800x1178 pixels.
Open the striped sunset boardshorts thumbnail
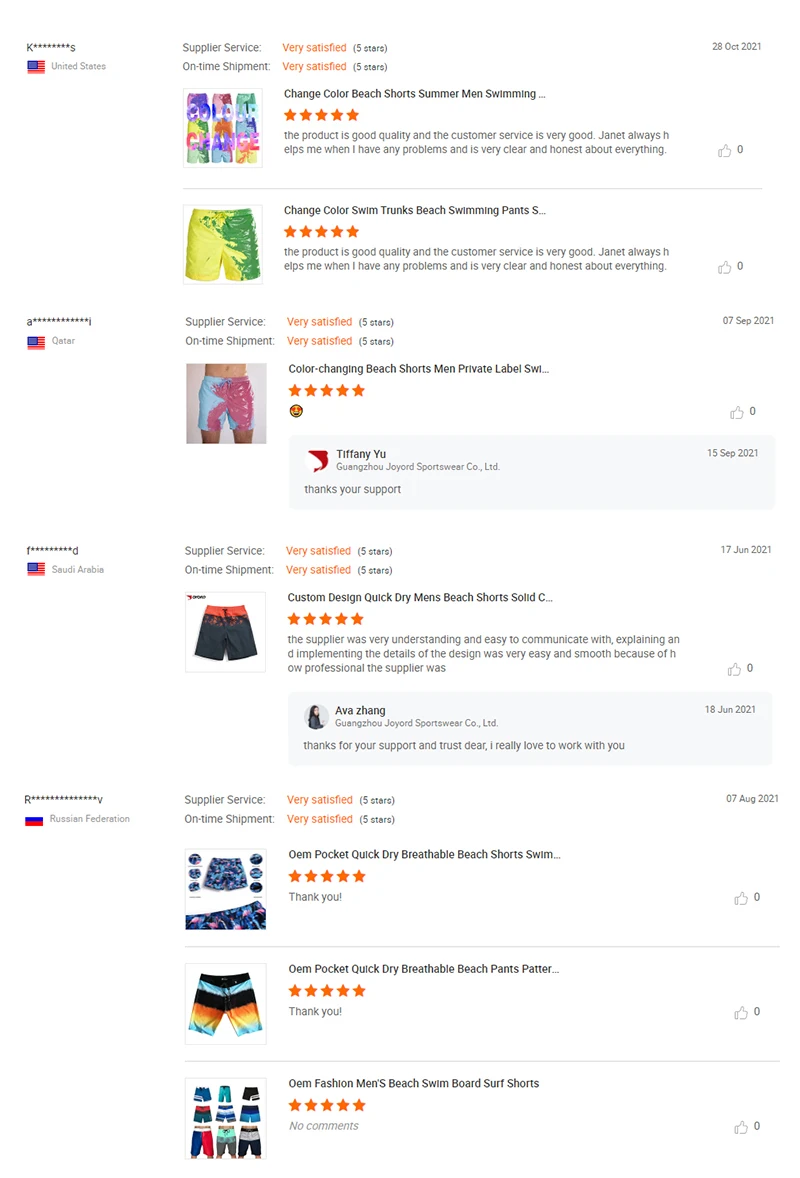click(x=225, y=1004)
